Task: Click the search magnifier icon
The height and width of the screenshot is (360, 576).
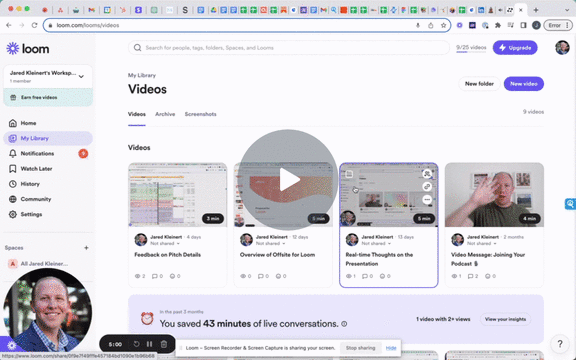Action: click(137, 48)
